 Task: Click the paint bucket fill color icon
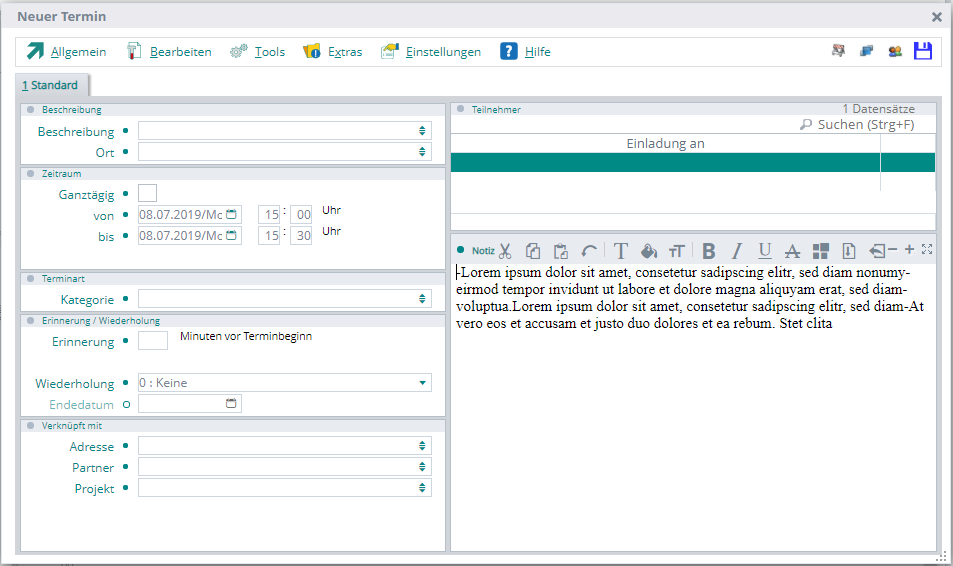coord(648,251)
